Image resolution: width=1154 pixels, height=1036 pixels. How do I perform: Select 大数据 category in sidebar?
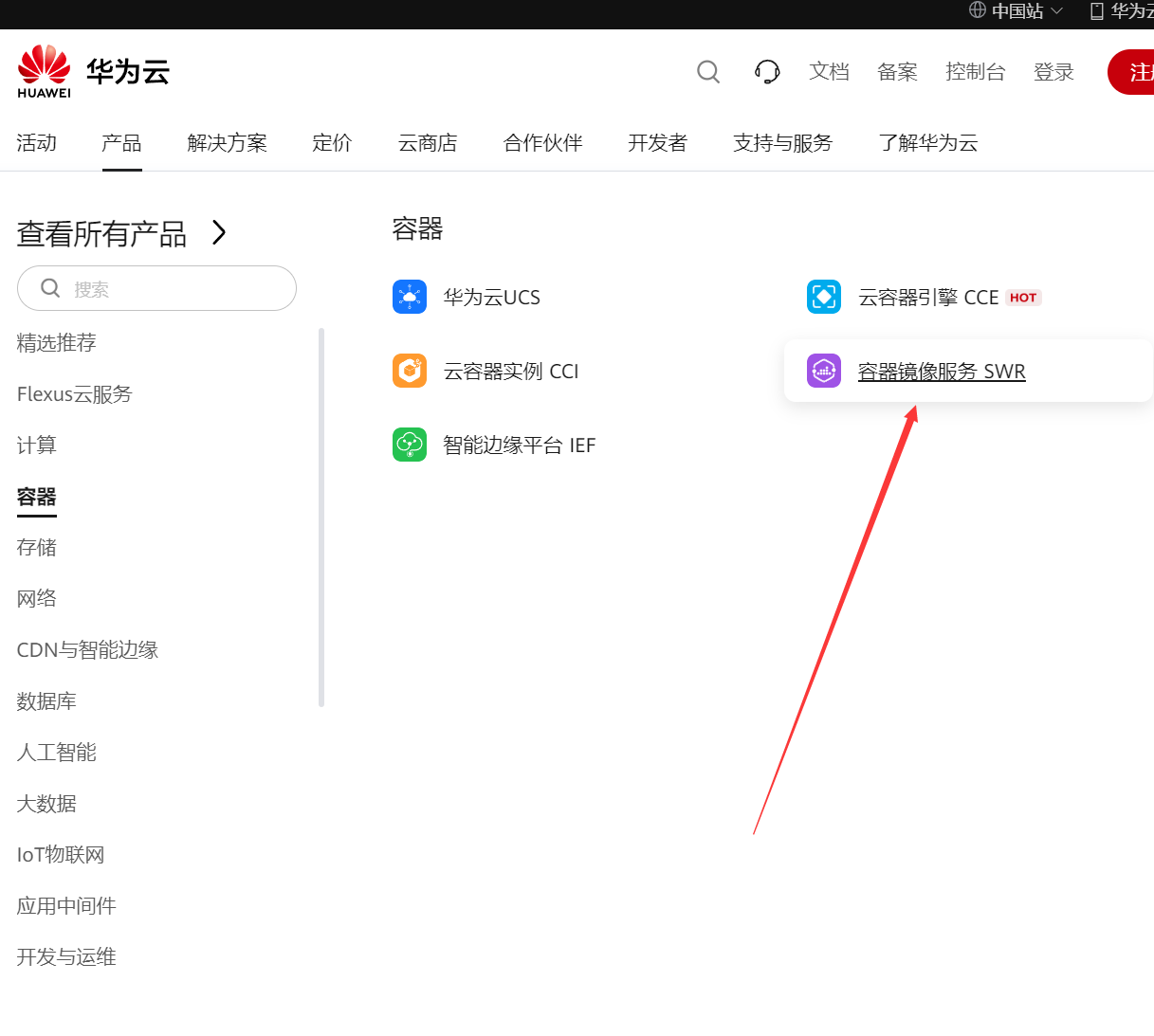(46, 804)
